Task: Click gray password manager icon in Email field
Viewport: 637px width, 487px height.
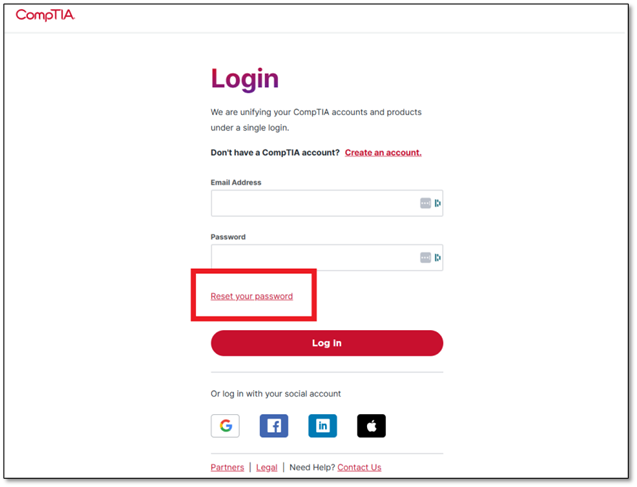Action: (x=425, y=203)
